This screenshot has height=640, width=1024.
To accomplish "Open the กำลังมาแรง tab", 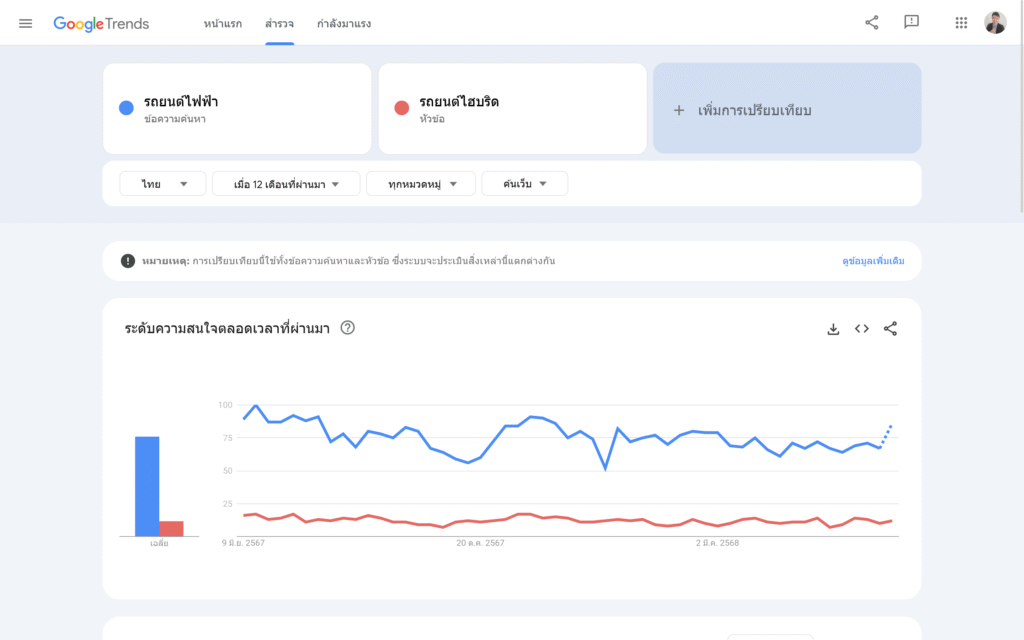I will point(344,24).
